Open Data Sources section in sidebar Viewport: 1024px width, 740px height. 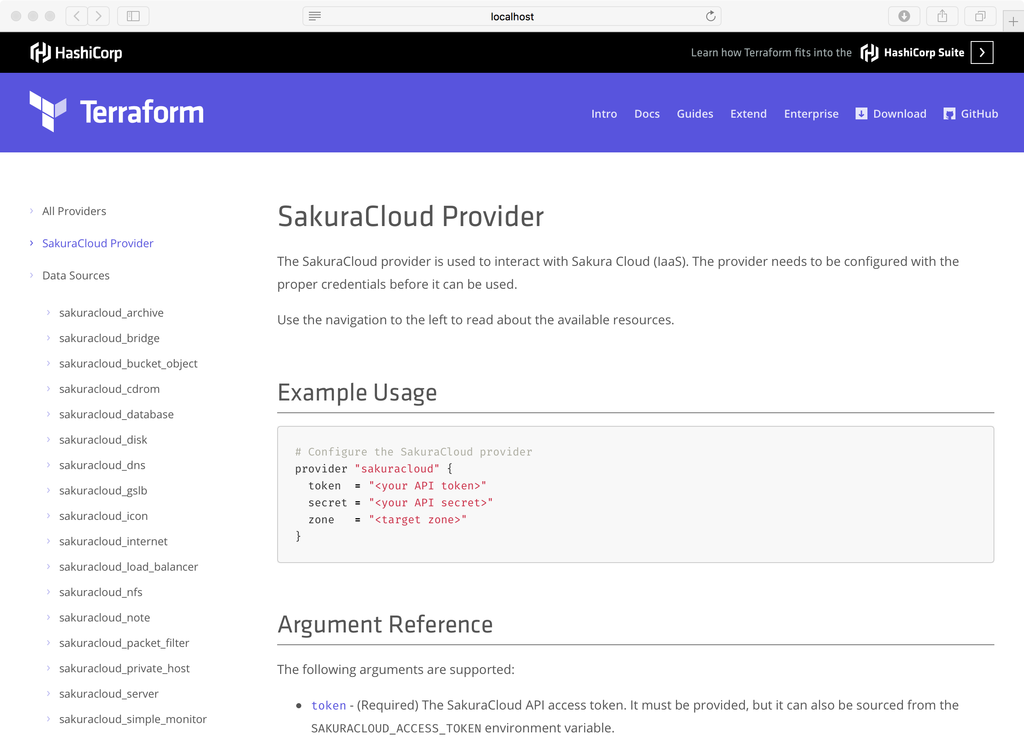coord(76,276)
